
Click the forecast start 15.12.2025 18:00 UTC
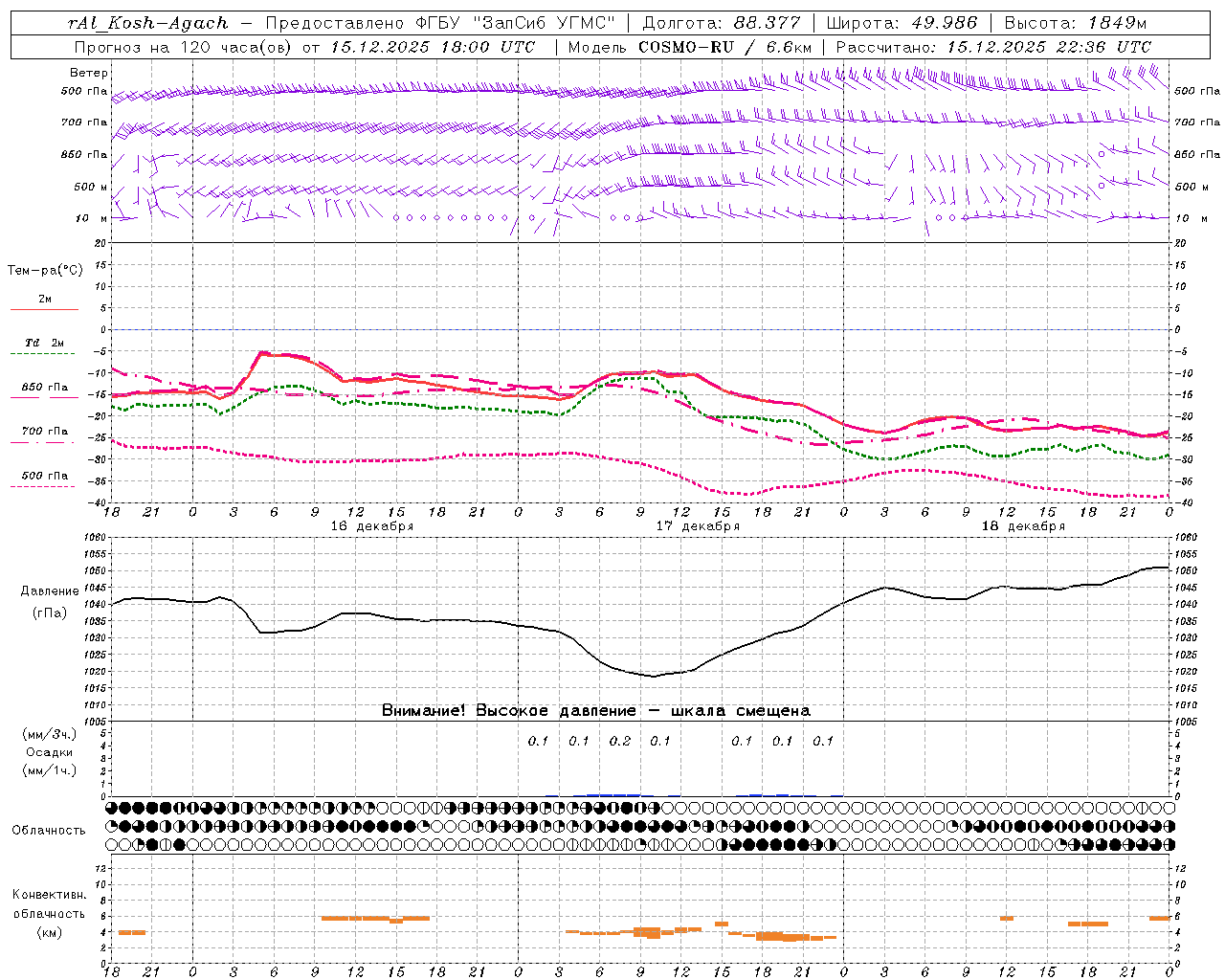pos(433,47)
